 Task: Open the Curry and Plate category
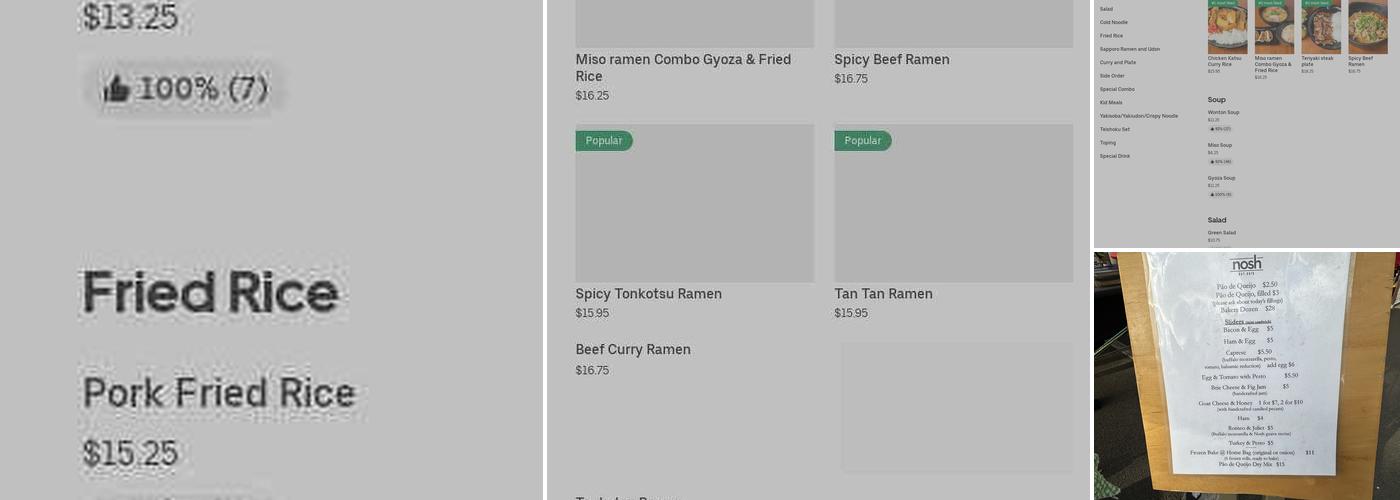pyautogui.click(x=1118, y=62)
